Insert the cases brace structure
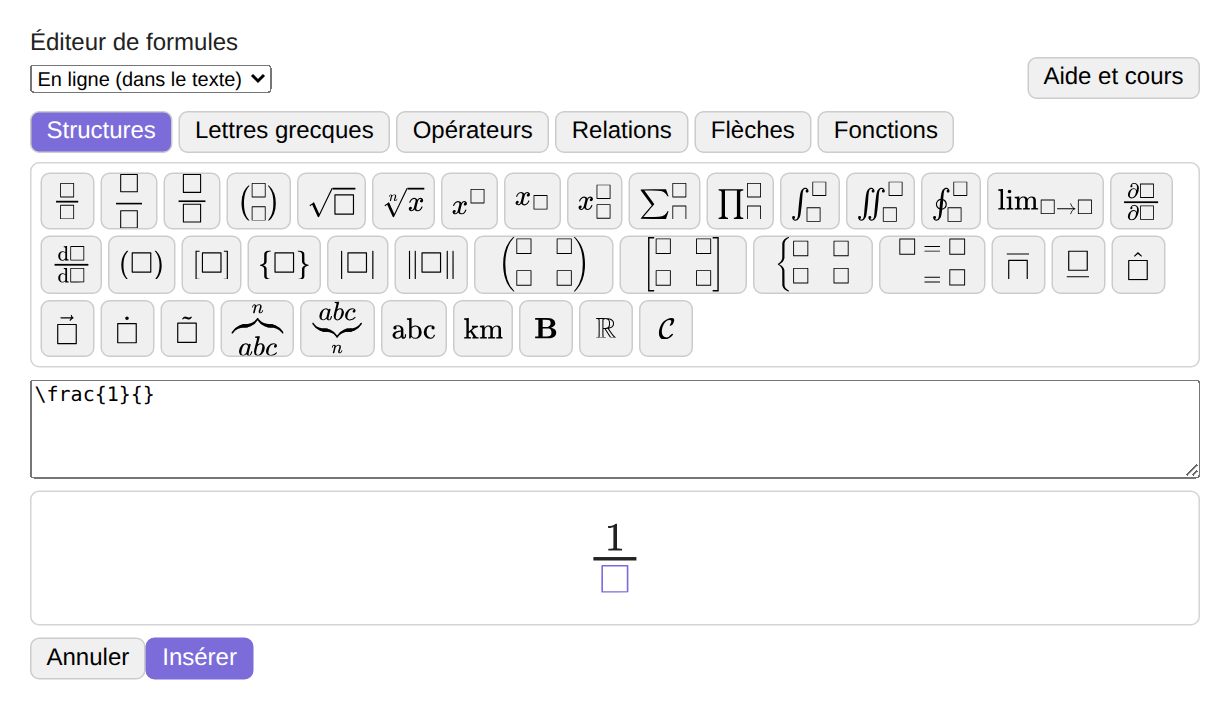Image resolution: width=1230 pixels, height=710 pixels. click(813, 265)
